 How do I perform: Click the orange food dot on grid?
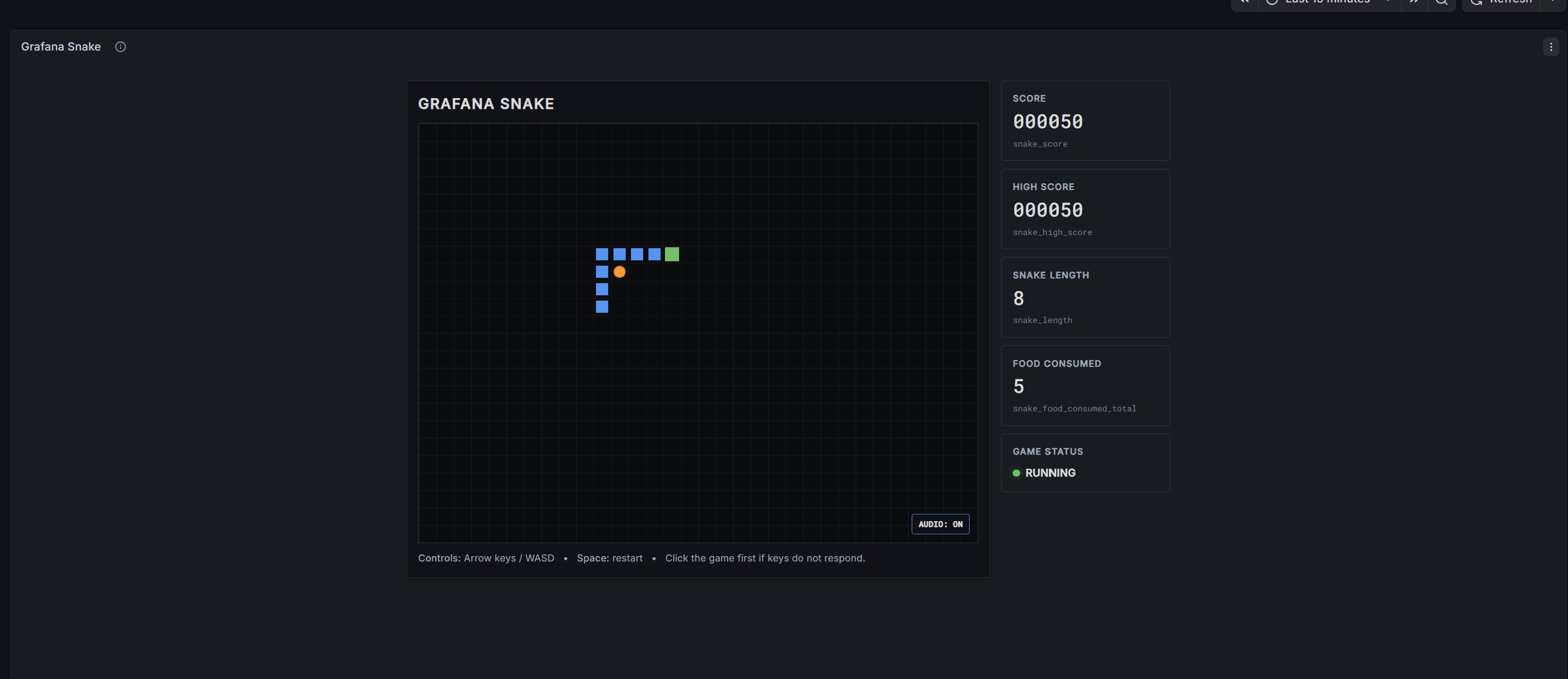(620, 272)
